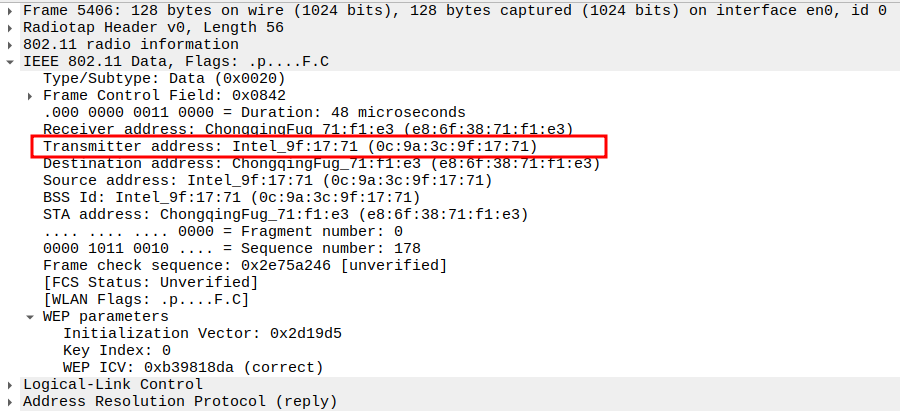This screenshot has width=900, height=416.
Task: Expand the Frame 5406 tree row
Action: [10, 11]
